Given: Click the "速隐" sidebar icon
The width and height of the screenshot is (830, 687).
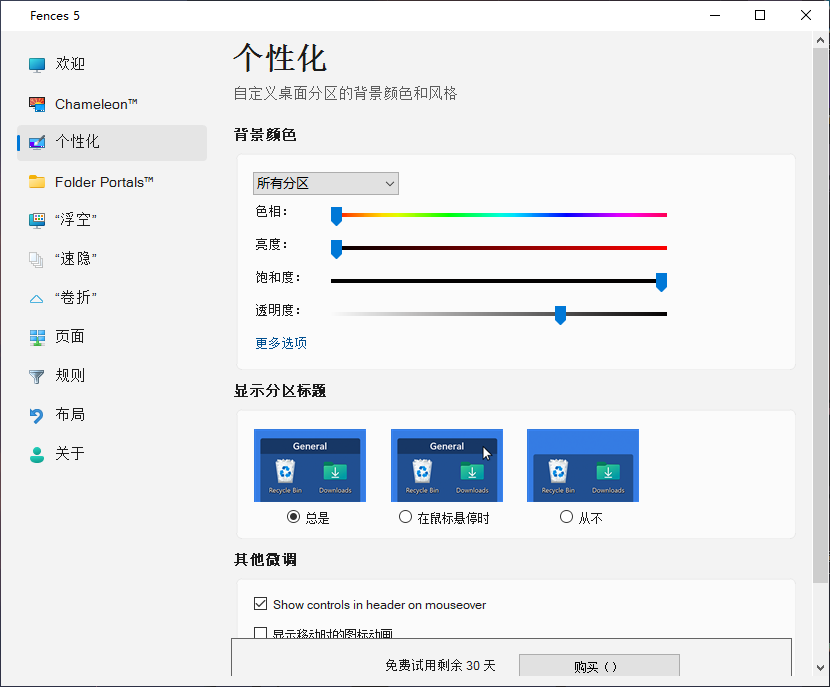Looking at the screenshot, I should pyautogui.click(x=37, y=259).
